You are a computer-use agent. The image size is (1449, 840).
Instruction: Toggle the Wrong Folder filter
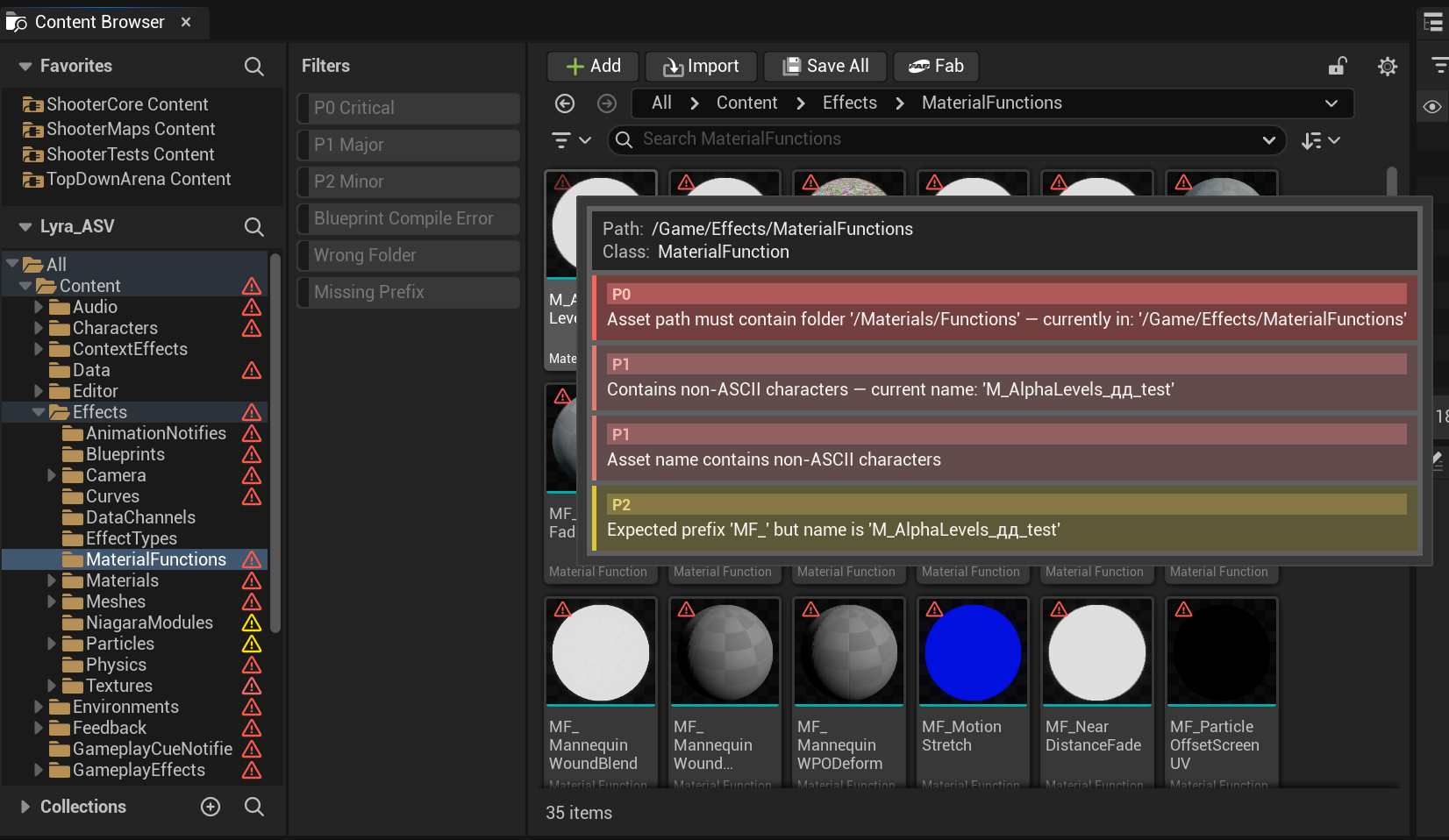pos(409,255)
